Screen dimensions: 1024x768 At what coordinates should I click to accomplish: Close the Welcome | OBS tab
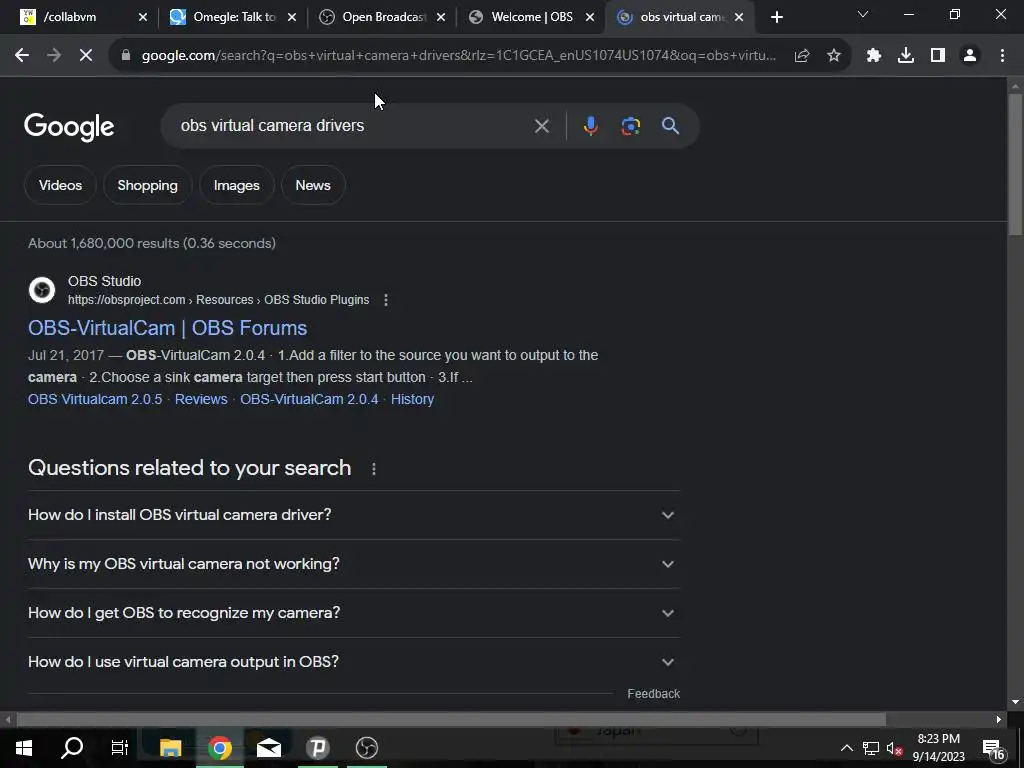point(590,17)
